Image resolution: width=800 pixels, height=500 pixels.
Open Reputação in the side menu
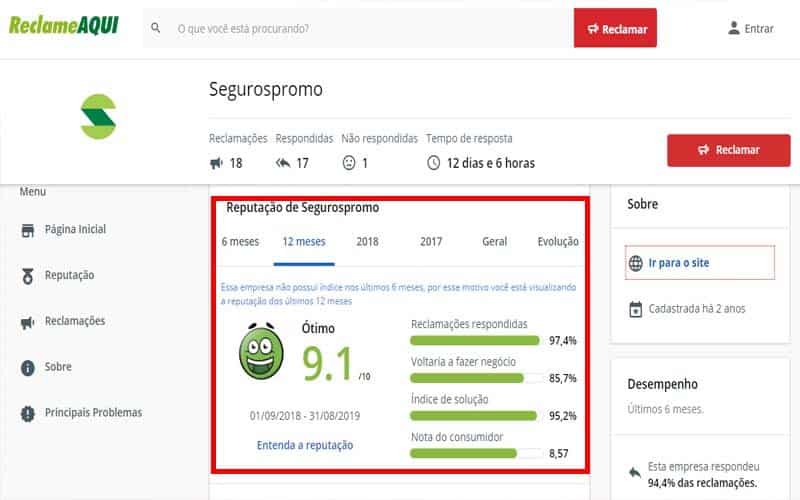point(69,275)
